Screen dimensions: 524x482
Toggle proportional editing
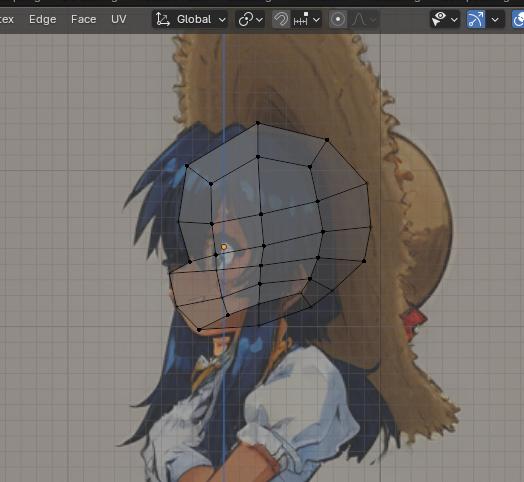338,19
